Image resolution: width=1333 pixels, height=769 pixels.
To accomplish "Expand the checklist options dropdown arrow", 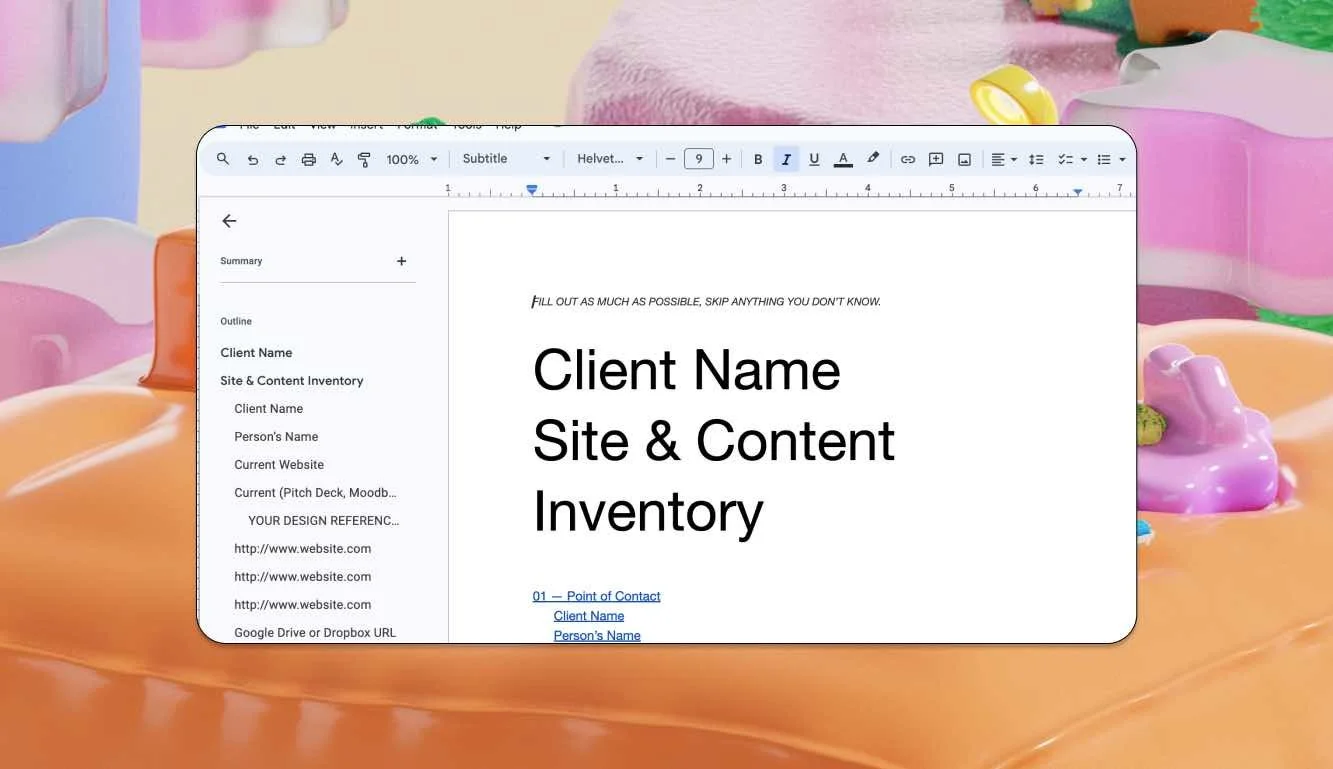I will coord(1083,159).
